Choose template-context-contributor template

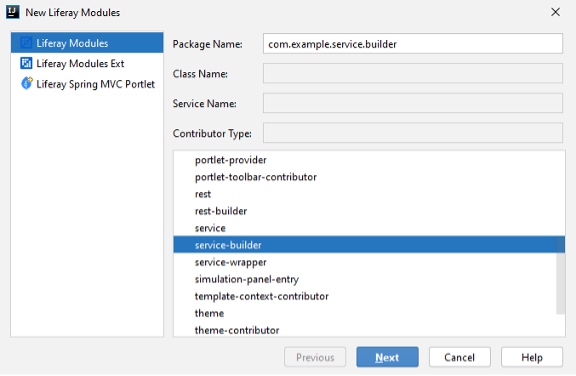coord(369,296)
